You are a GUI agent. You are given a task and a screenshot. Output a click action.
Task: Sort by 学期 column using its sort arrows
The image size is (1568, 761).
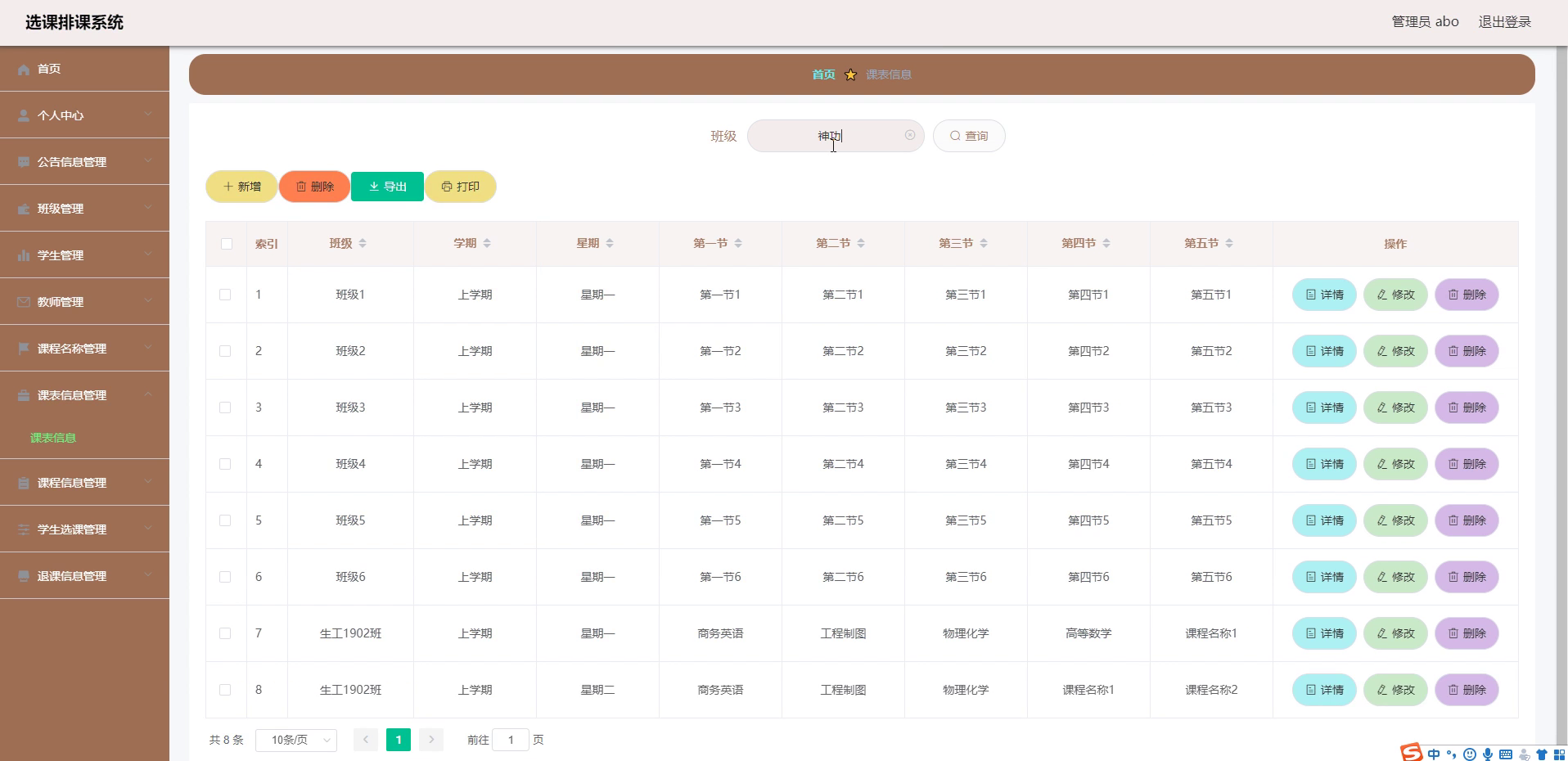pyautogui.click(x=487, y=244)
